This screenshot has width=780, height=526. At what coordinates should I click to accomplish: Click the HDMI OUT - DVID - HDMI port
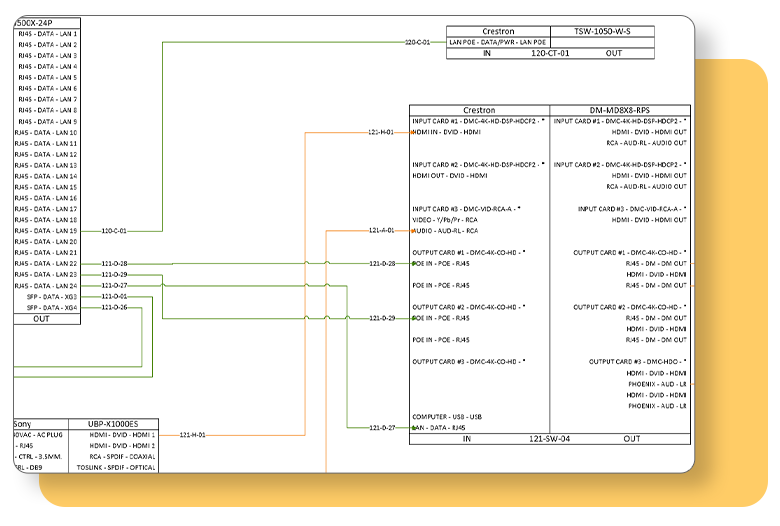point(450,176)
